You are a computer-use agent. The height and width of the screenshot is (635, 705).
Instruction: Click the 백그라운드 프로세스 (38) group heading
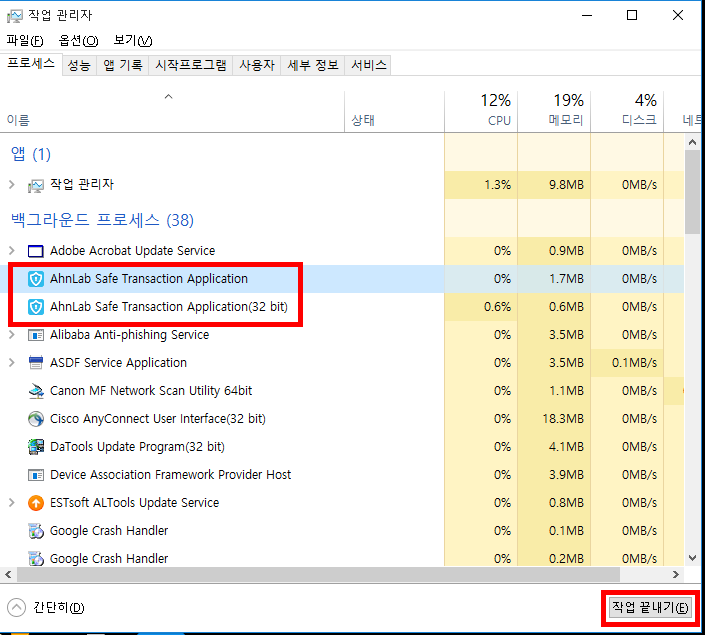click(102, 220)
